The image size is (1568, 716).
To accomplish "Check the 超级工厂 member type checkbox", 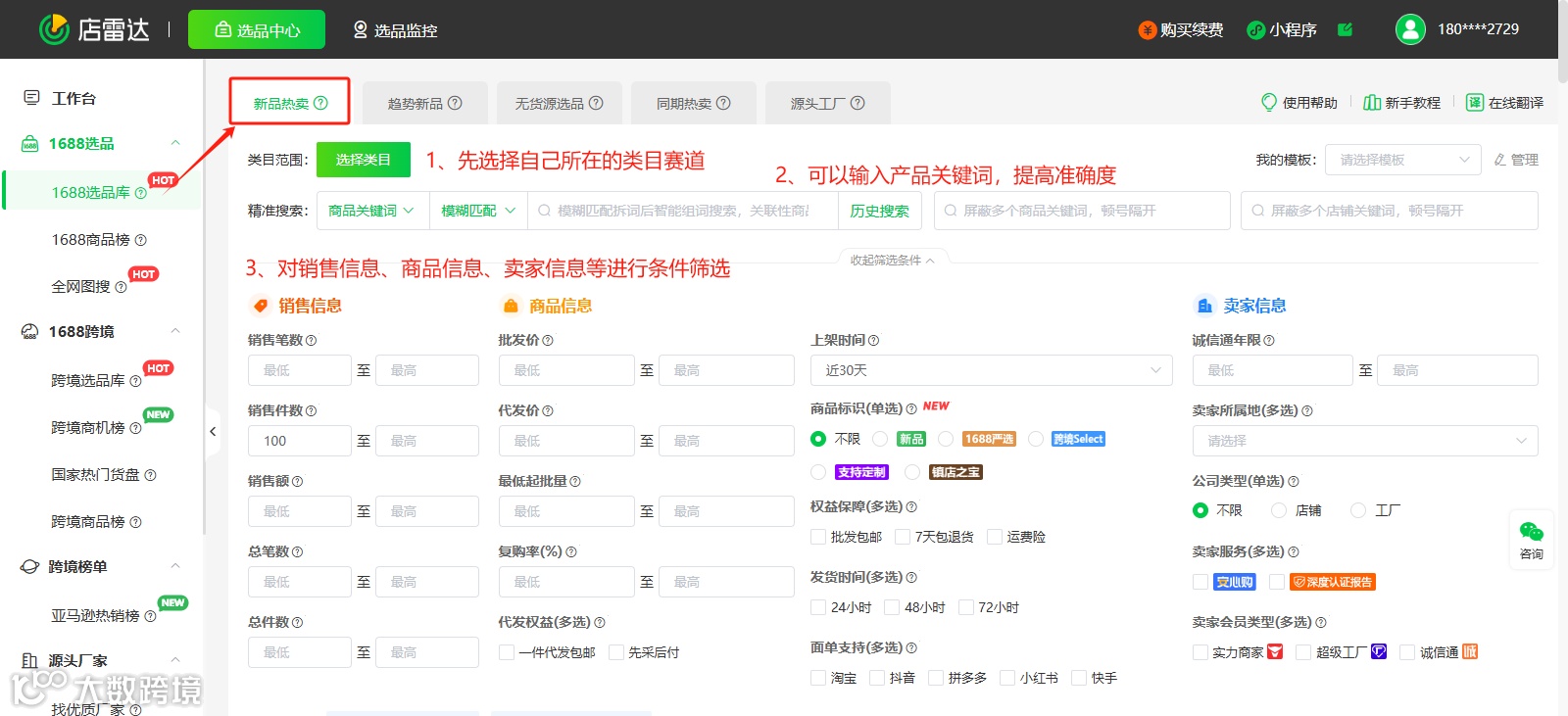I will tap(1303, 652).
